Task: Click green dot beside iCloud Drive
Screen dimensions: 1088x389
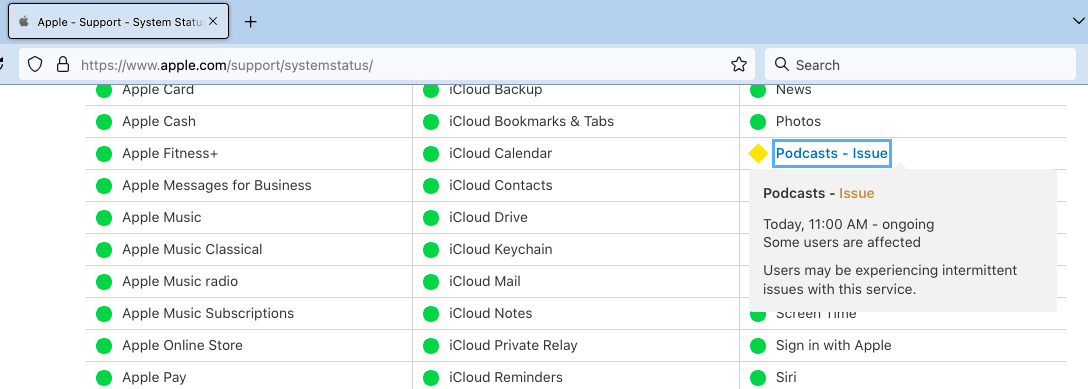Action: pyautogui.click(x=431, y=218)
